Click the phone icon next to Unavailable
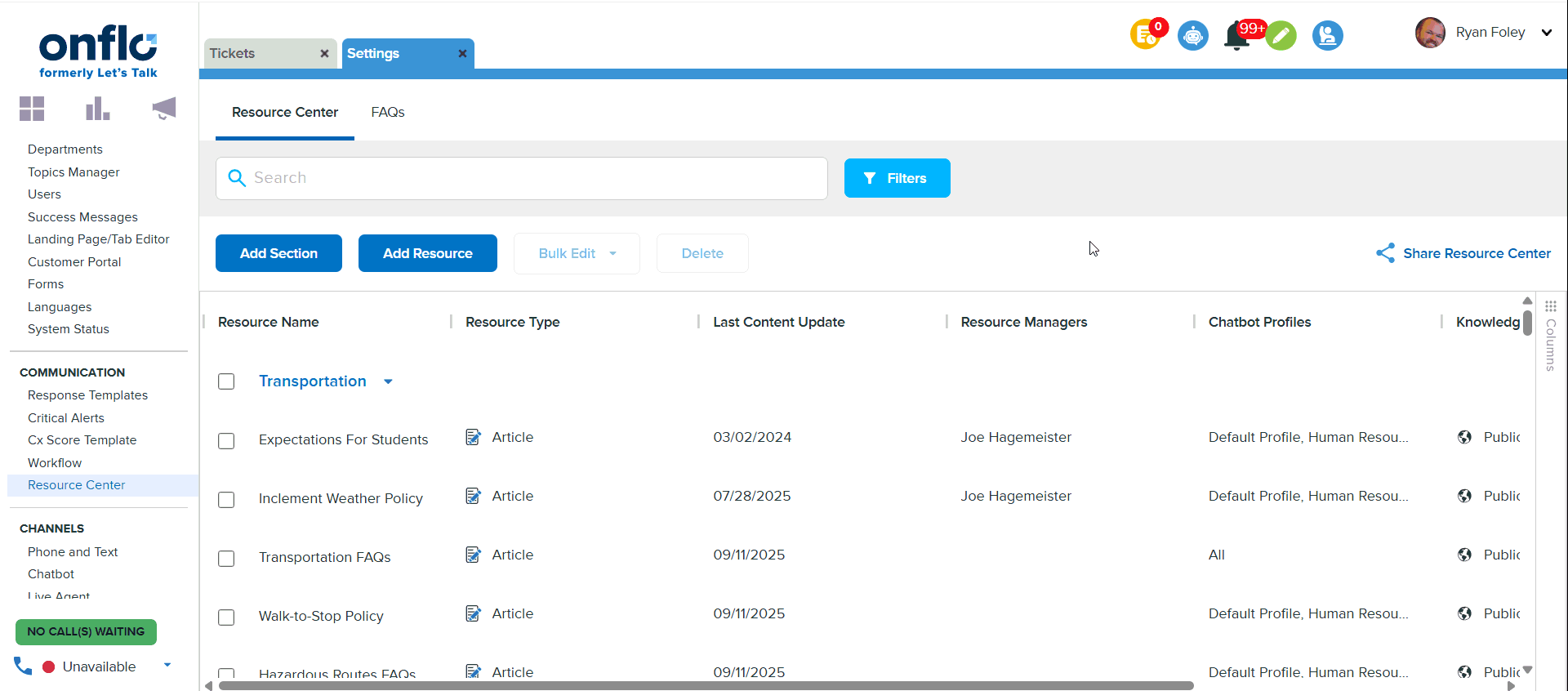Viewport: 1568px width, 691px height. (x=23, y=666)
